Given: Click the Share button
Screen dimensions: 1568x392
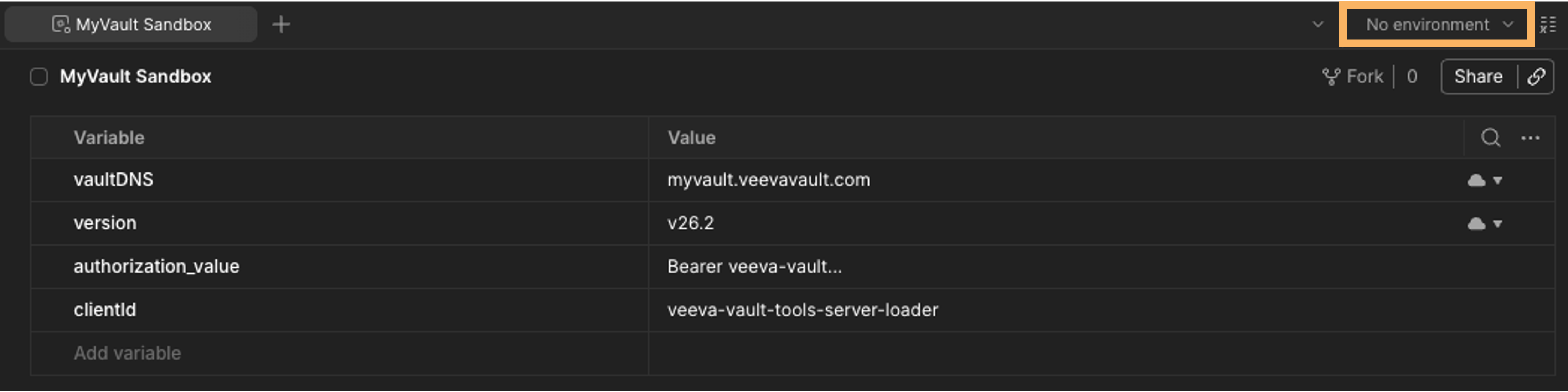Looking at the screenshot, I should [1479, 77].
